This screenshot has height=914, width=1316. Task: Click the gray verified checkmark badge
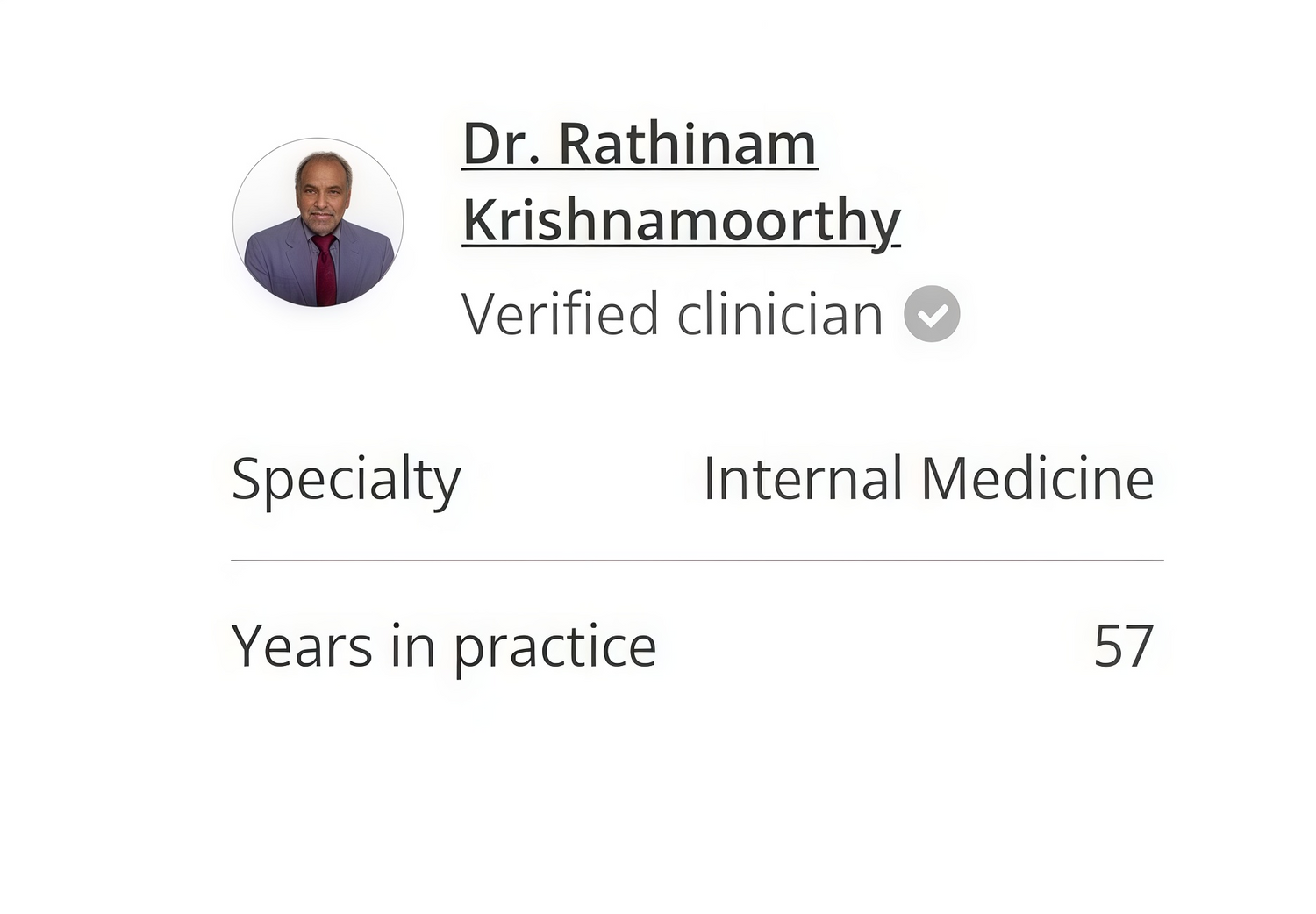pos(932,314)
